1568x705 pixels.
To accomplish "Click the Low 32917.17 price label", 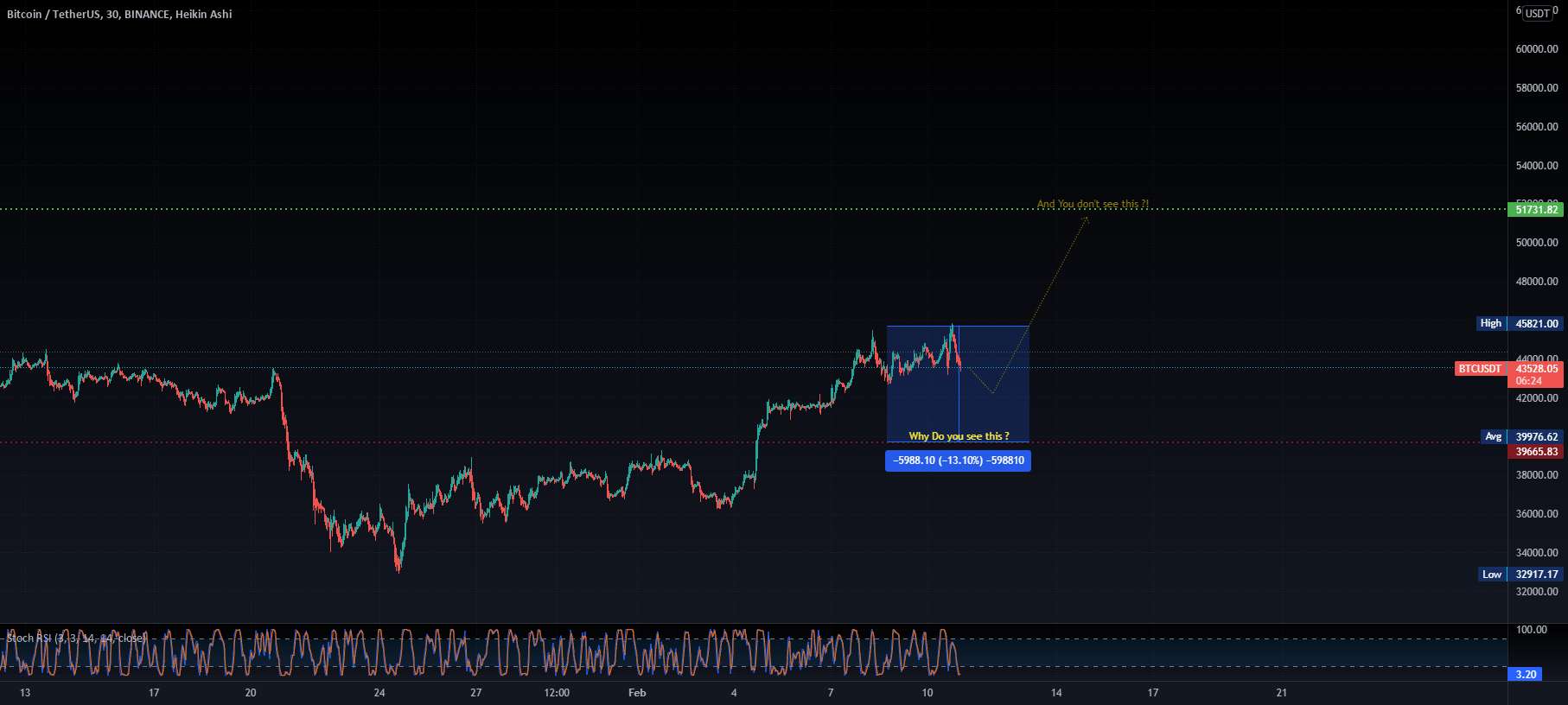I will pyautogui.click(x=1520, y=574).
